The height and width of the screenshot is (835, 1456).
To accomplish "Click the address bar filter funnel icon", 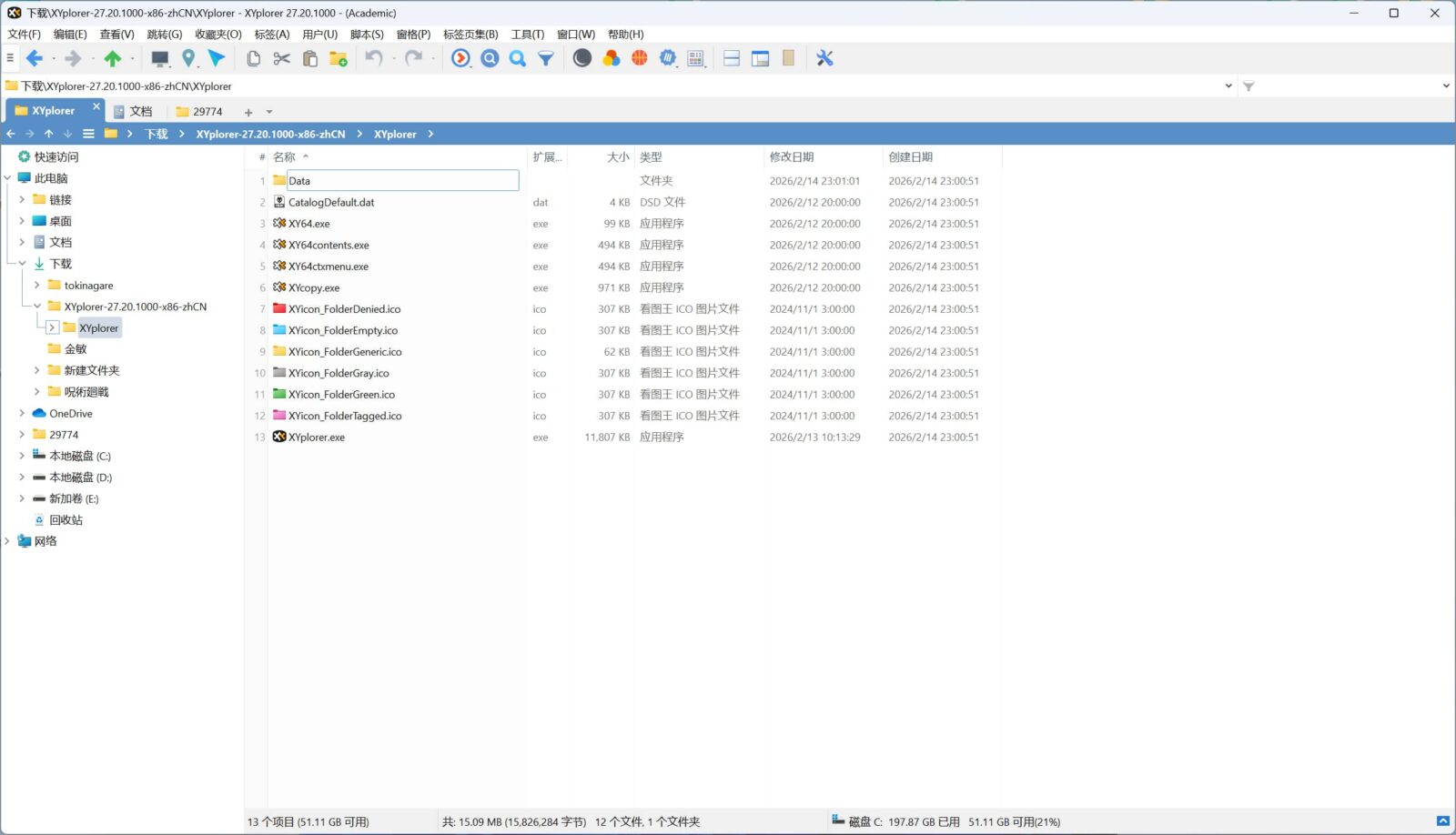I will pyautogui.click(x=1249, y=86).
